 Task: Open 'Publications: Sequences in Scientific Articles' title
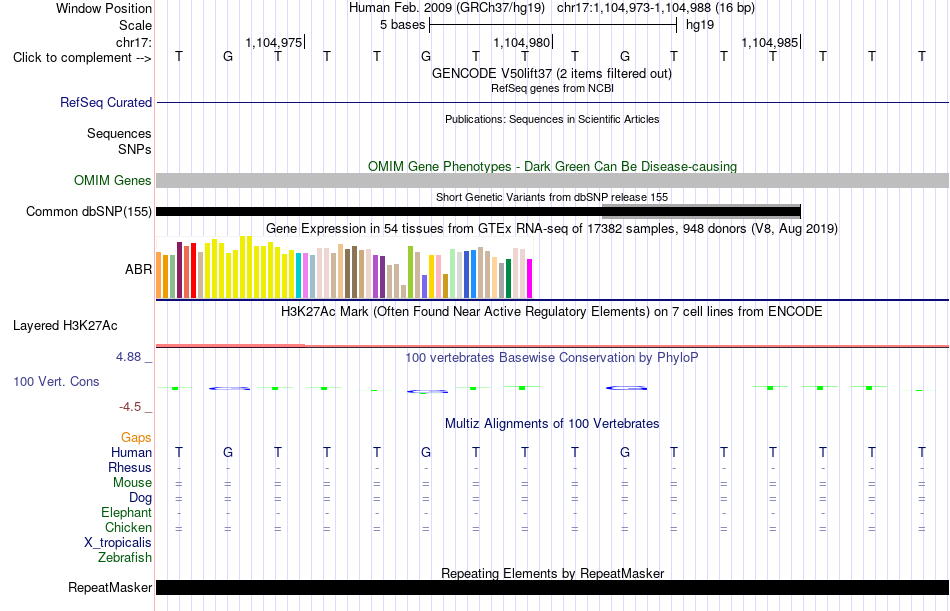552,119
